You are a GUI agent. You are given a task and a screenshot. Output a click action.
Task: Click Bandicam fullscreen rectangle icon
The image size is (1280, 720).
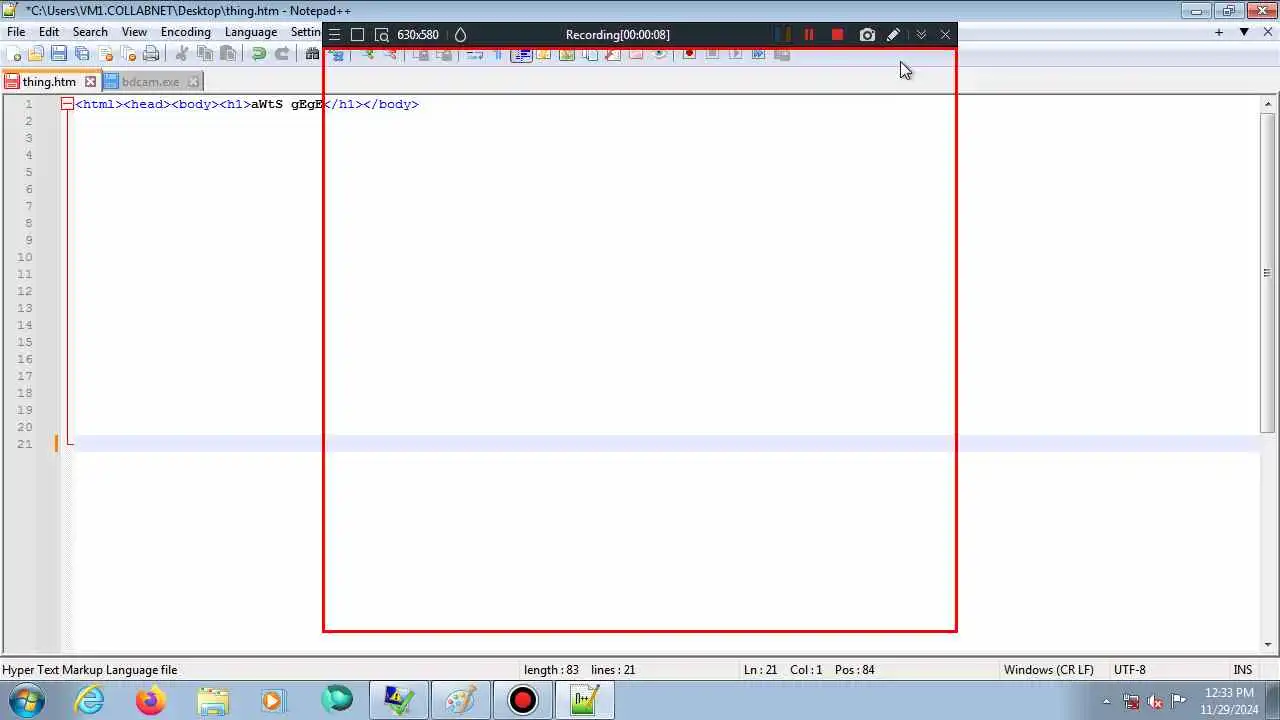pos(357,35)
